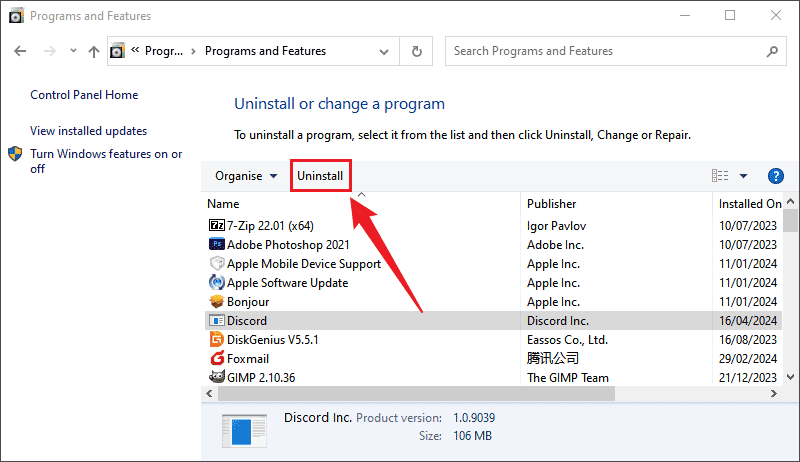
Task: Click the 16/04/2024 installed date
Action: tap(748, 321)
